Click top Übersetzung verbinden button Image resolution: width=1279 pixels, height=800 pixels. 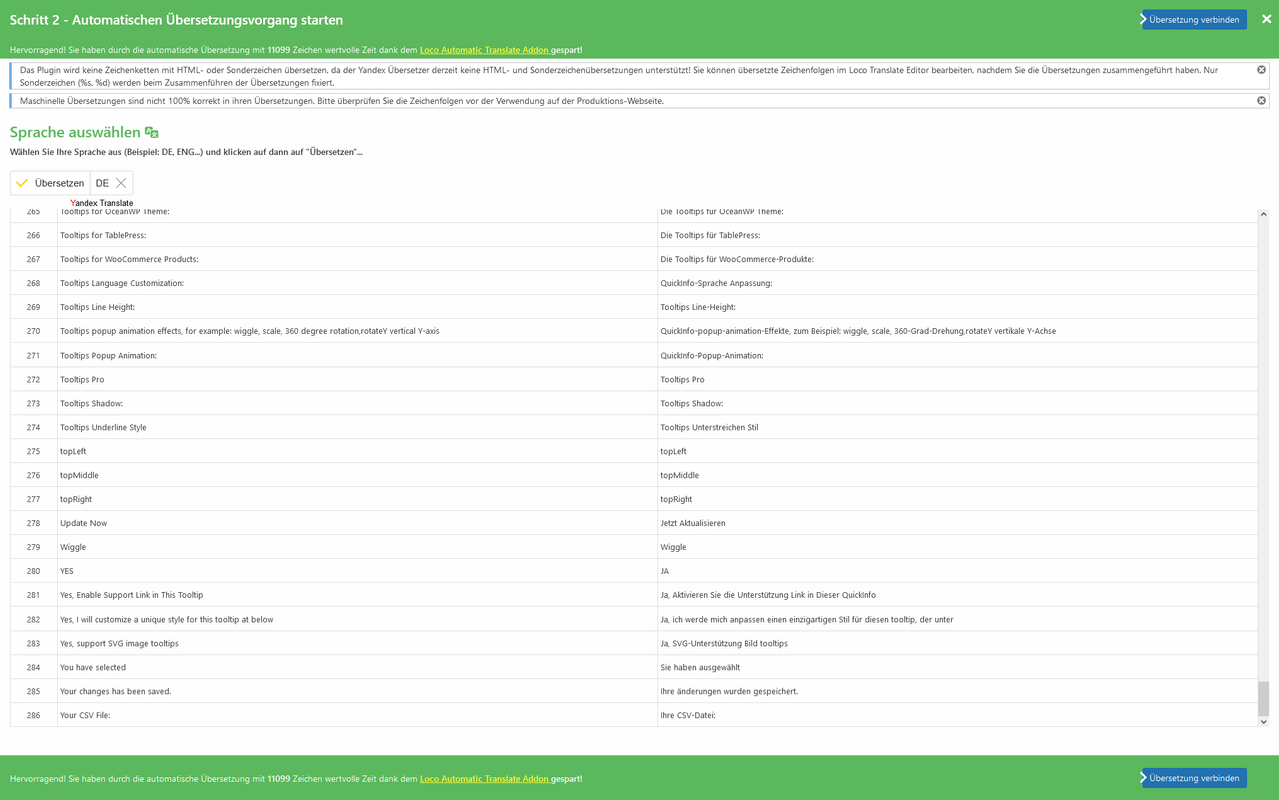1194,19
